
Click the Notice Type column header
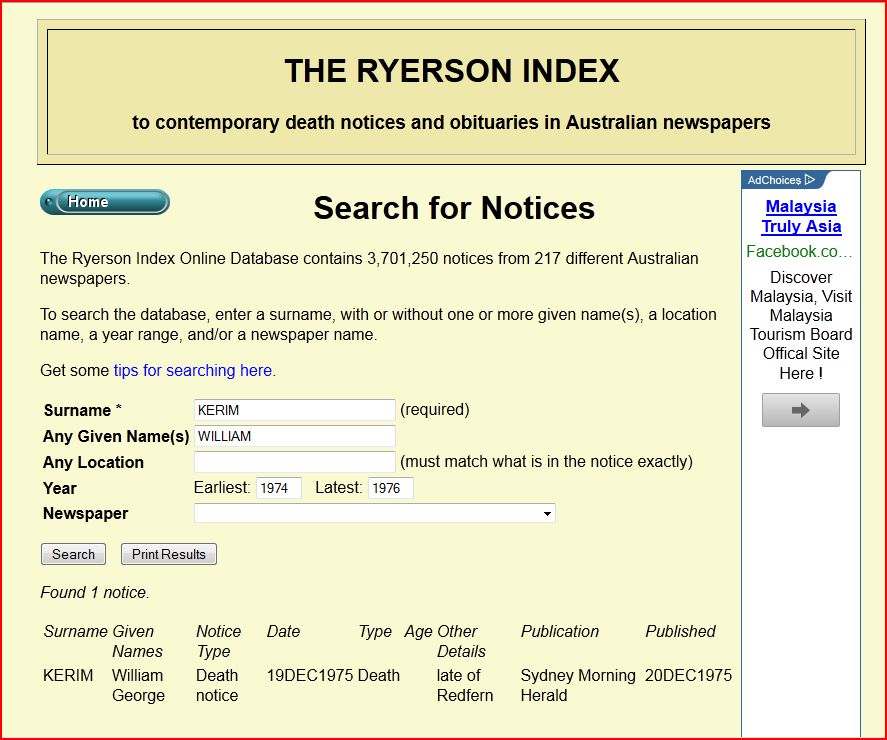tap(218, 641)
